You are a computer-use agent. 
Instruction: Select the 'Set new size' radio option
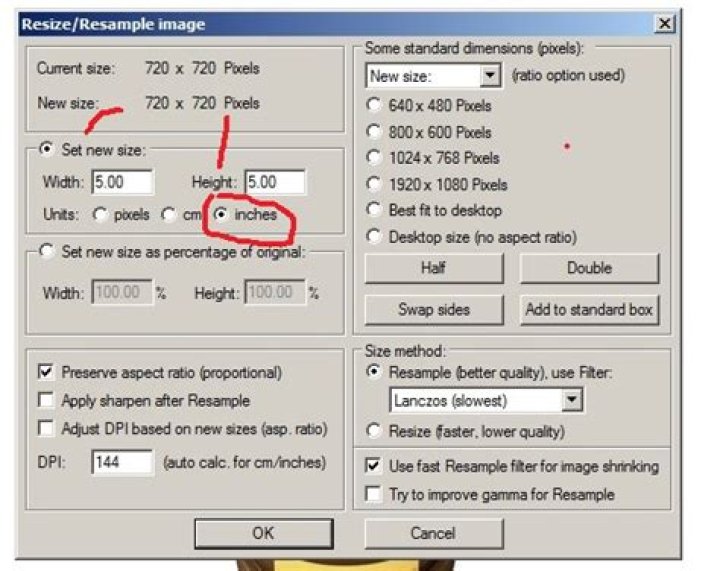[x=45, y=151]
